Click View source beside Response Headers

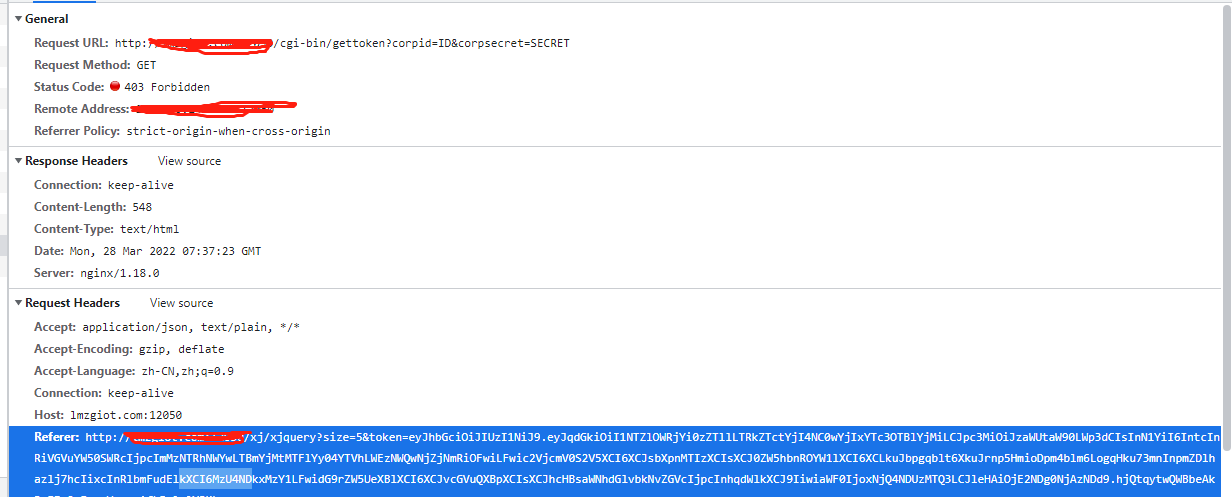[189, 161]
